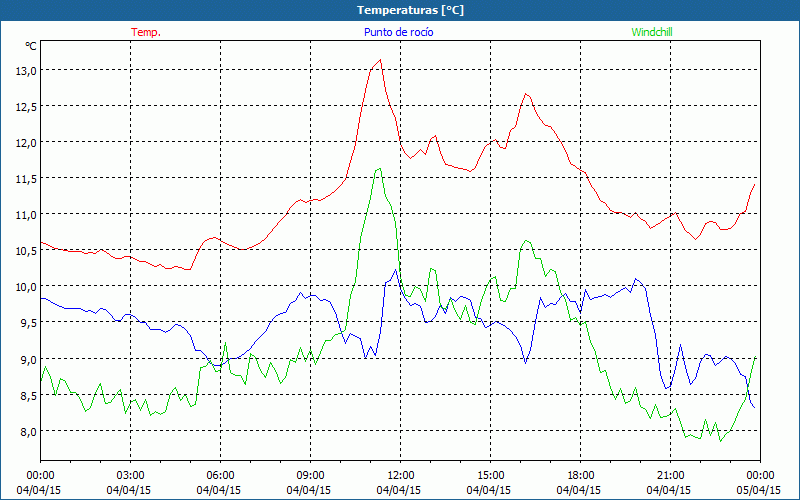Click the 12,5 y-axis value
This screenshot has height=500, width=800.
[27, 107]
